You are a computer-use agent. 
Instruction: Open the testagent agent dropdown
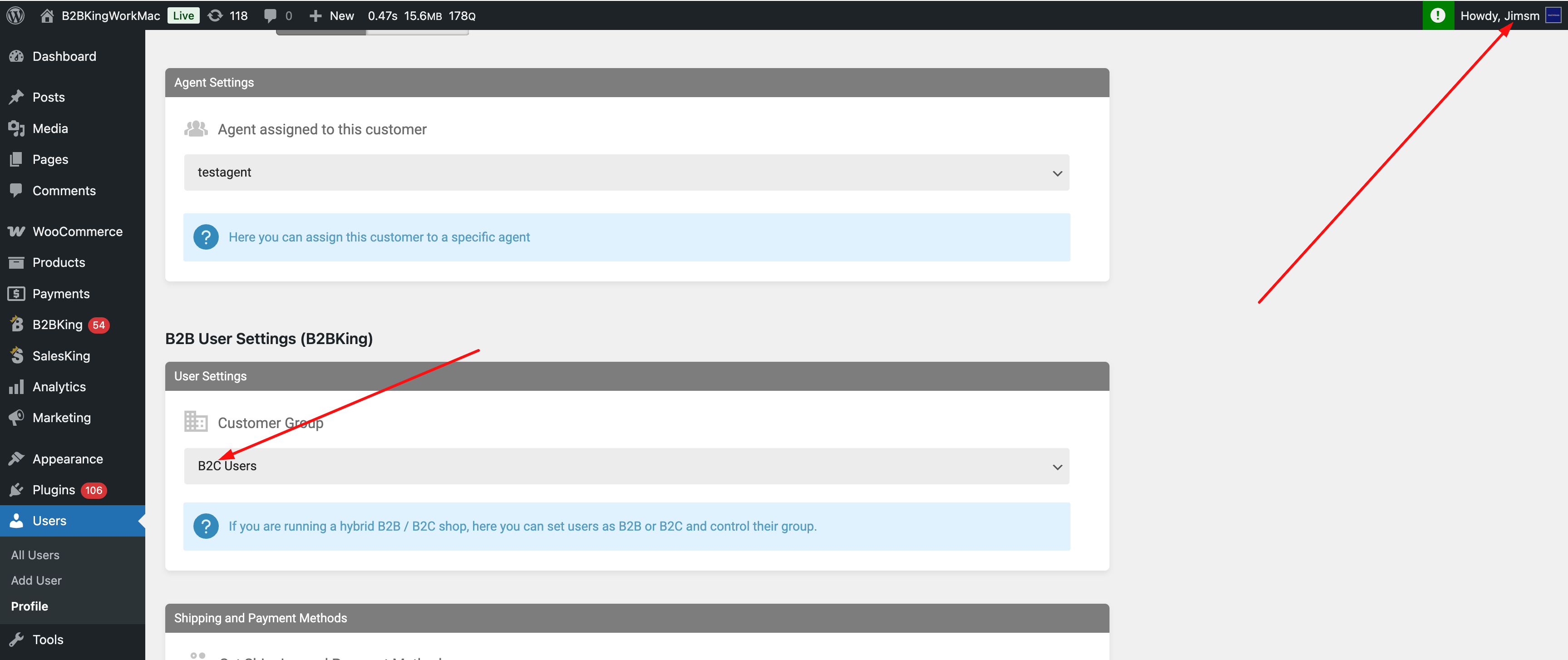pyautogui.click(x=626, y=172)
